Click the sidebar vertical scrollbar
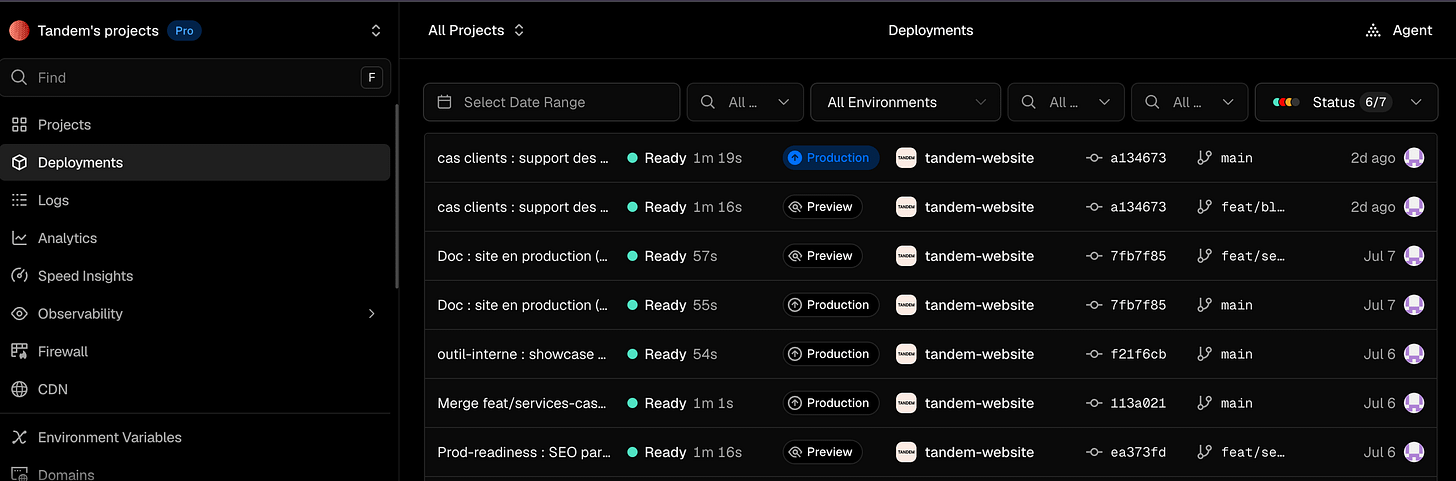 coord(396,195)
